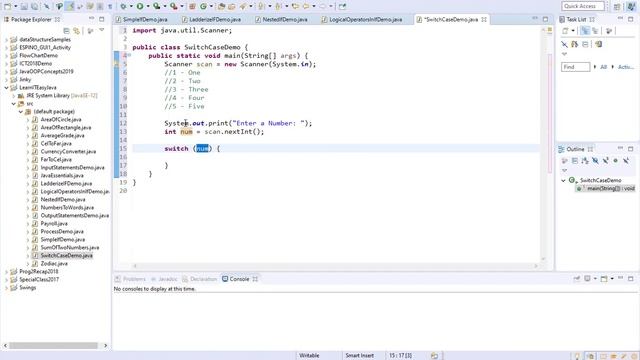Screen dimensions: 640x360
Task: Click the Open Console icon
Action: click(604, 279)
